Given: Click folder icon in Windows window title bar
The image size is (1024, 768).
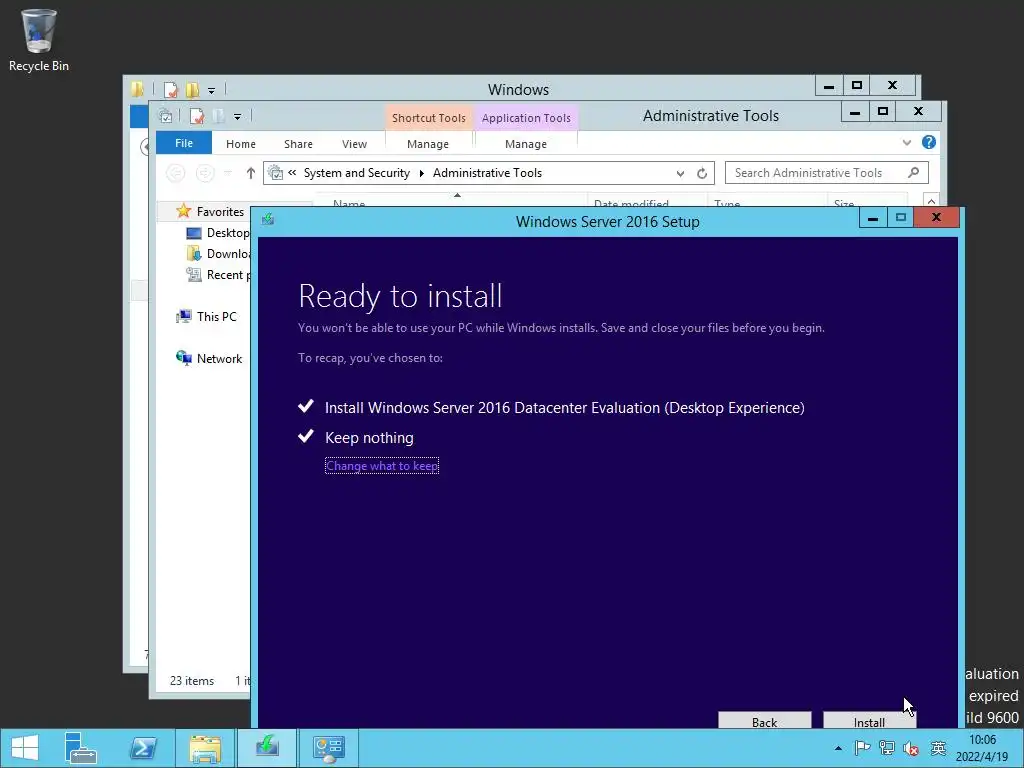Looking at the screenshot, I should (136, 89).
